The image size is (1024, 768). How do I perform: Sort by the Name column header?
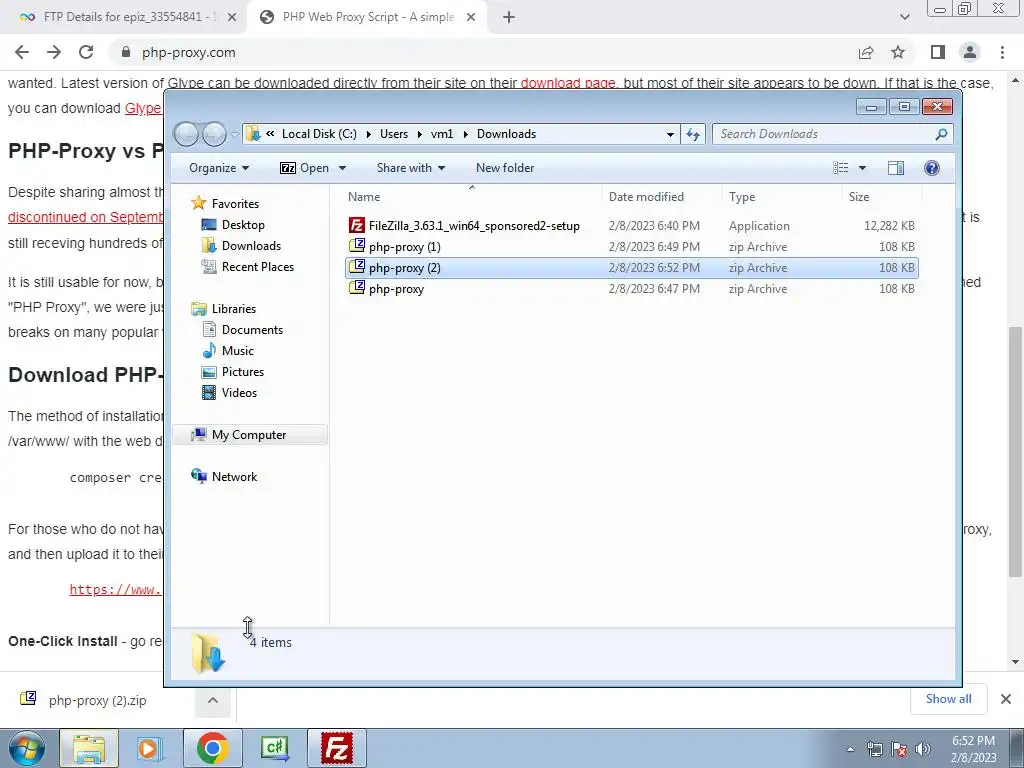pyautogui.click(x=472, y=197)
